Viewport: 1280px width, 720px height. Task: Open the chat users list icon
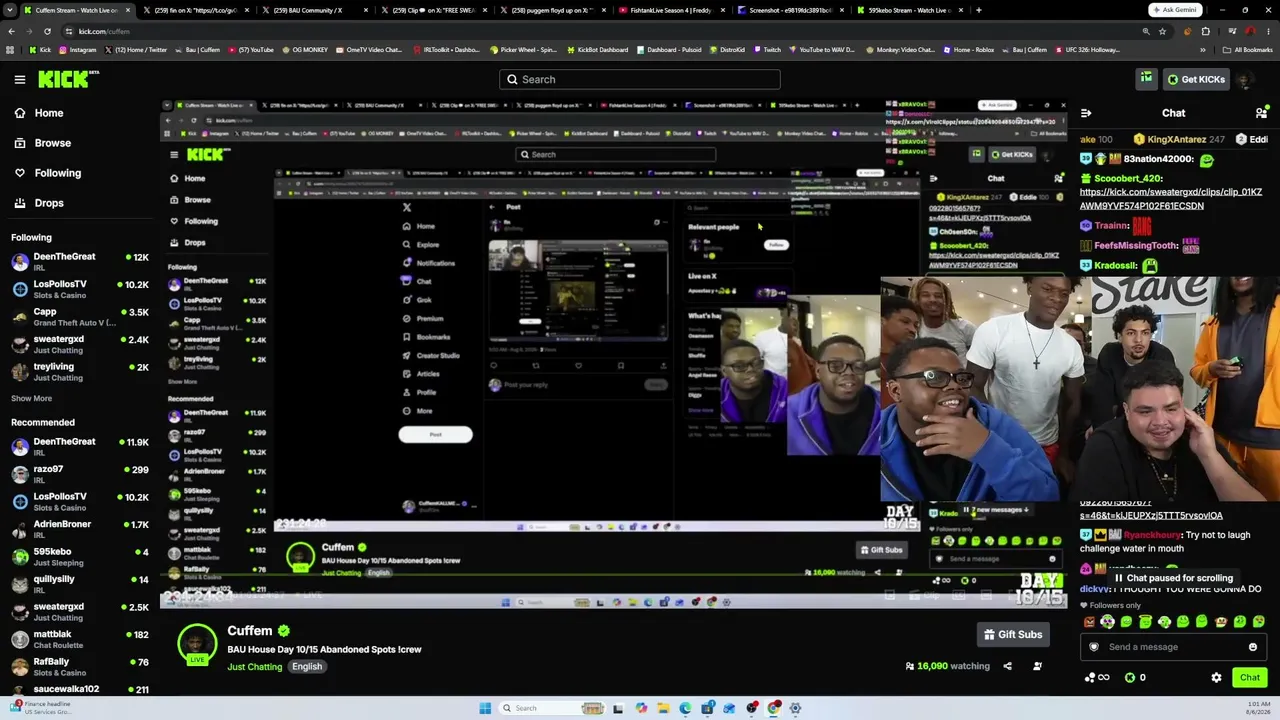pos(1261,113)
